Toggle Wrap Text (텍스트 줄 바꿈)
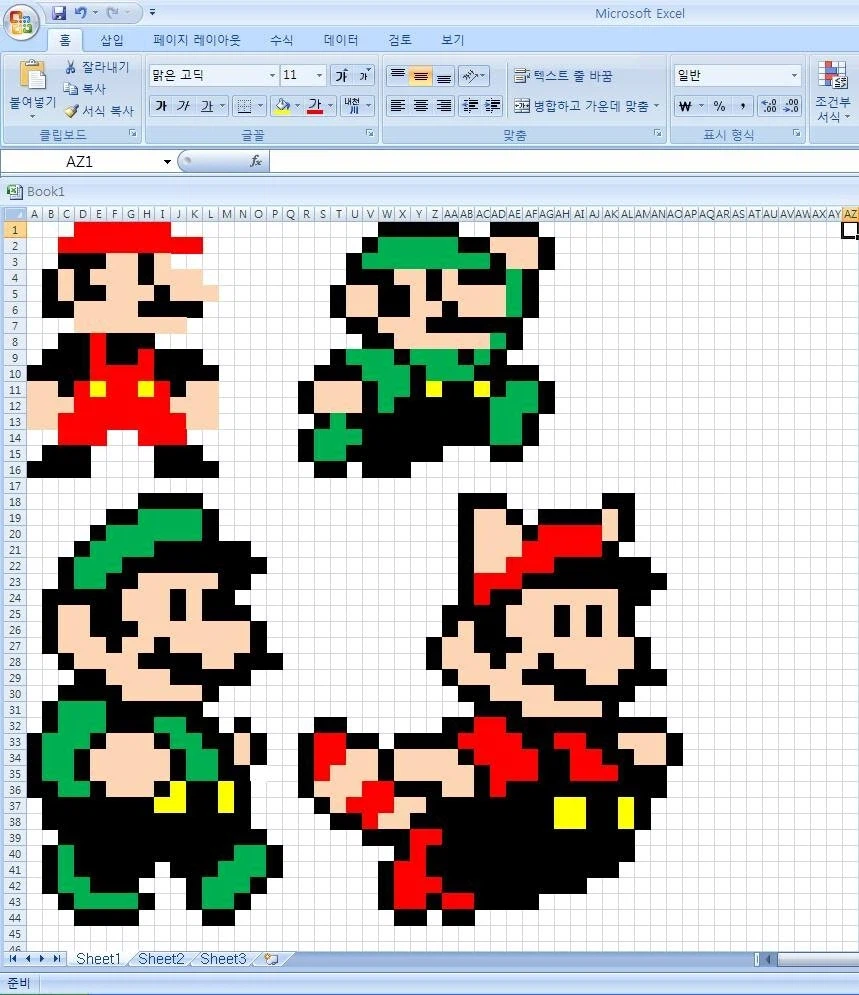859x995 pixels. click(562, 76)
